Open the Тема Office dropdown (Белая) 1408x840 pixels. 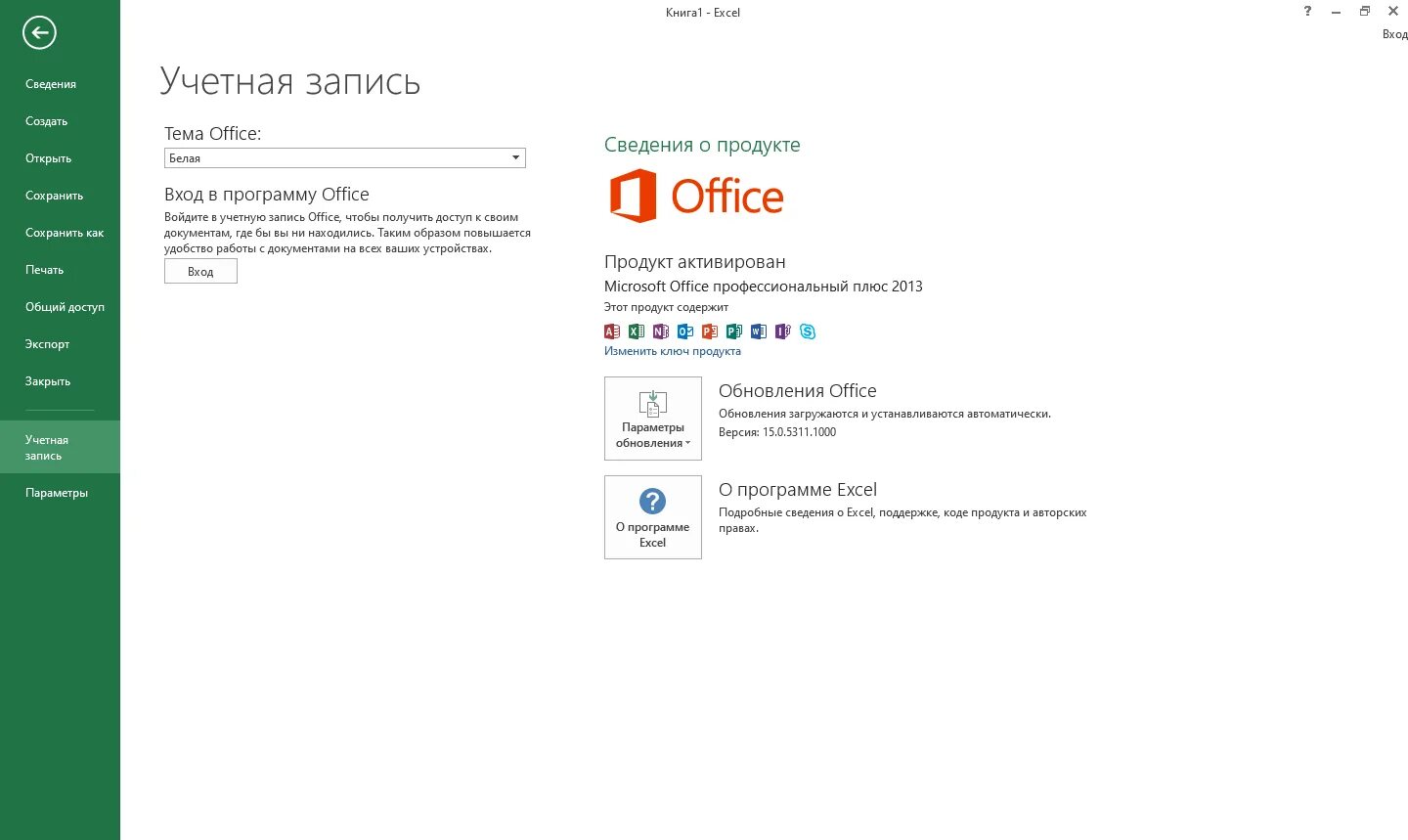tap(345, 157)
